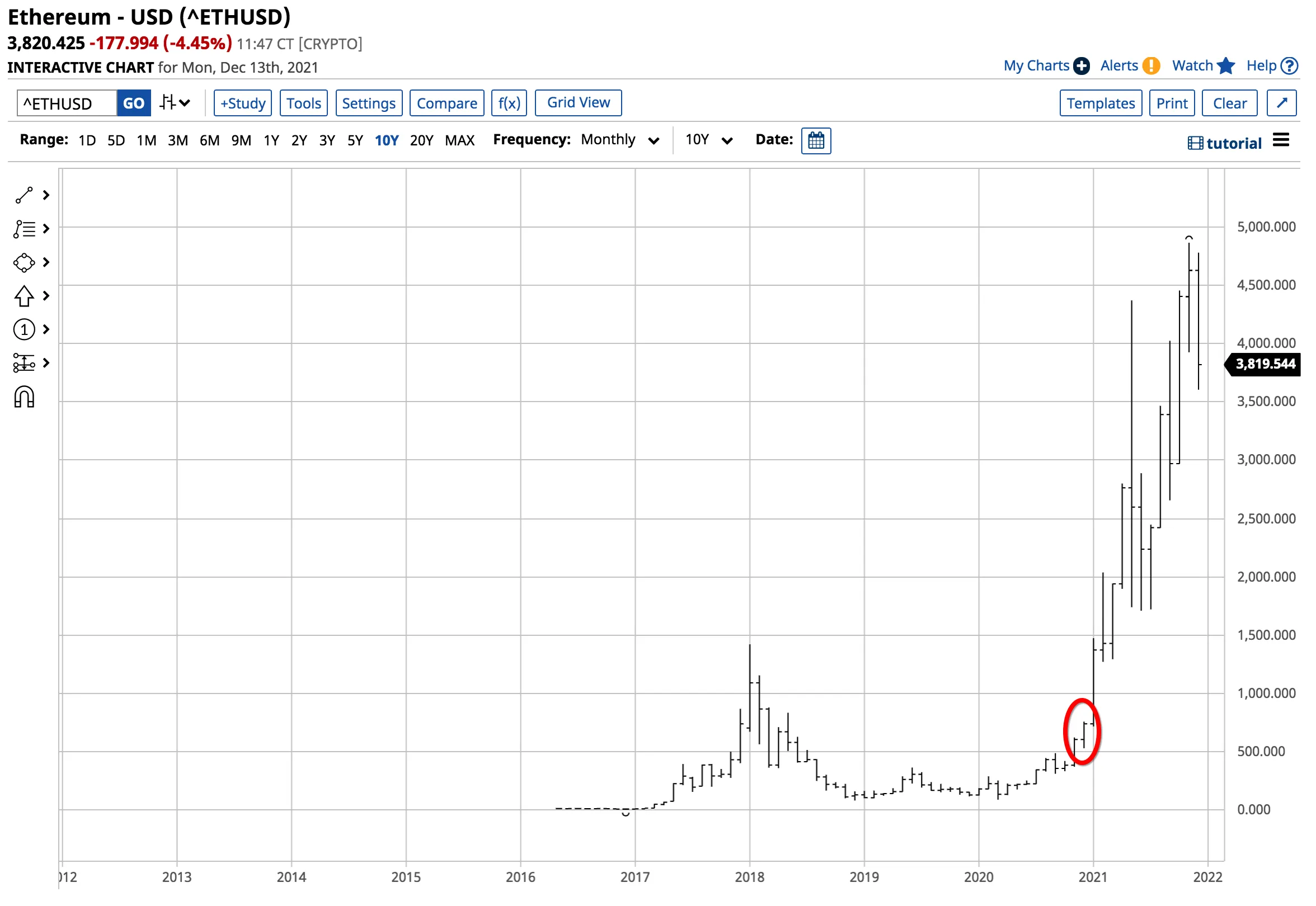
Task: Open the chart type bar-style dropdown
Action: pos(175,103)
